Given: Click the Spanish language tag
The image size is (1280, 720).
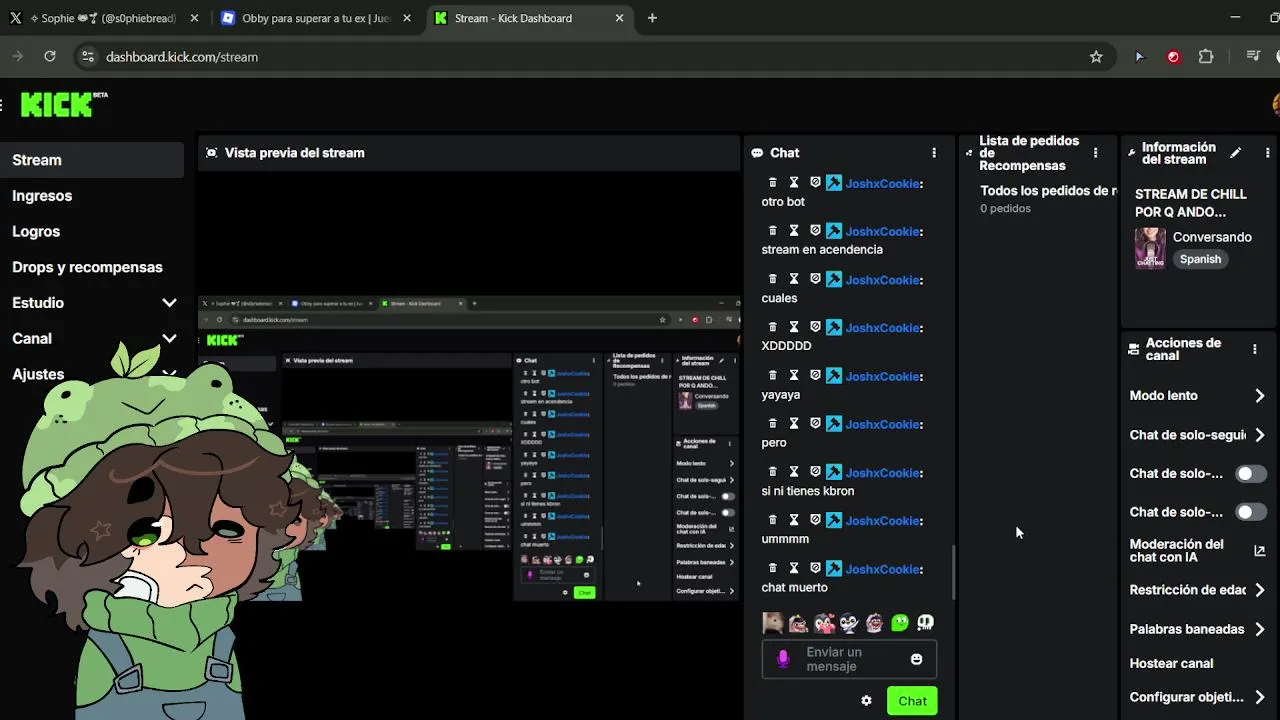Looking at the screenshot, I should [1200, 259].
